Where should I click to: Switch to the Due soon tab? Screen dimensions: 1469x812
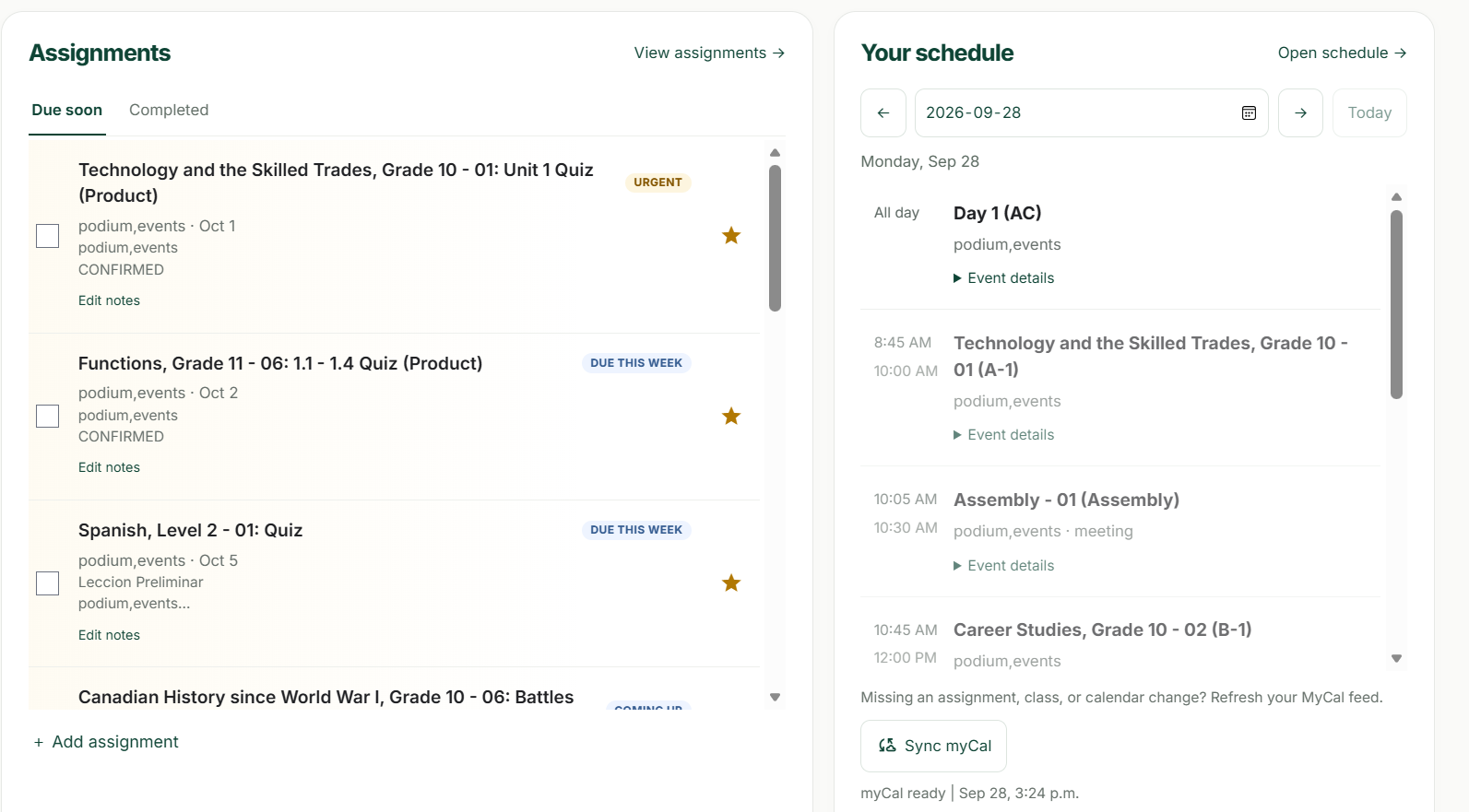point(67,110)
